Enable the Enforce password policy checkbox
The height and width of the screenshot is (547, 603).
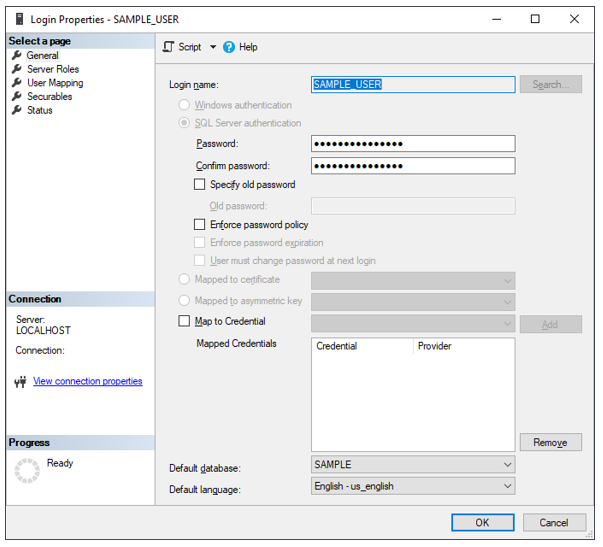tap(200, 224)
